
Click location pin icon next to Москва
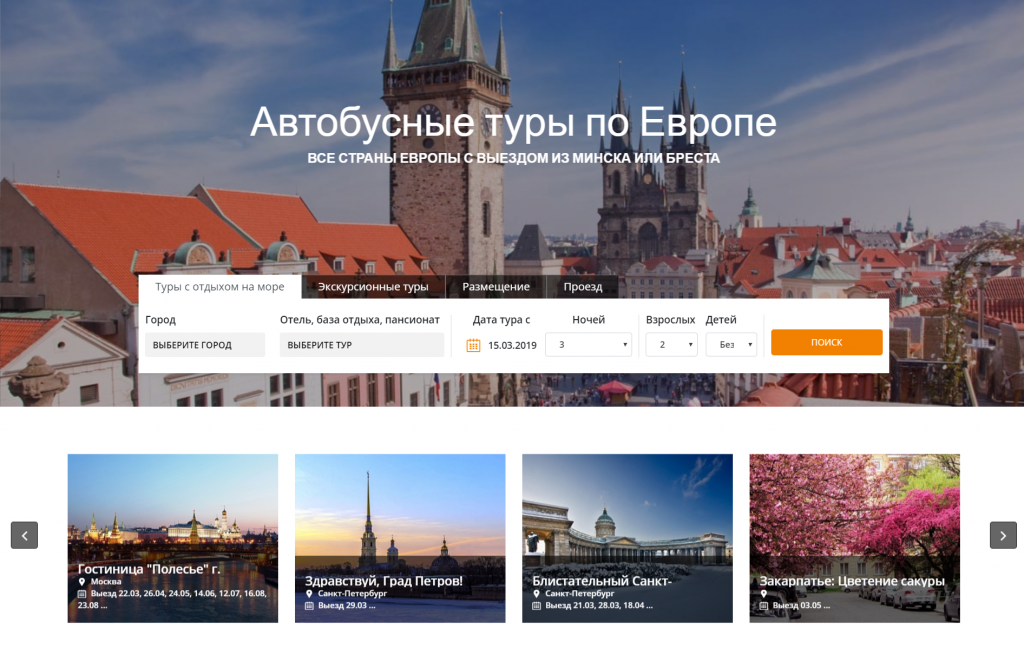82,582
